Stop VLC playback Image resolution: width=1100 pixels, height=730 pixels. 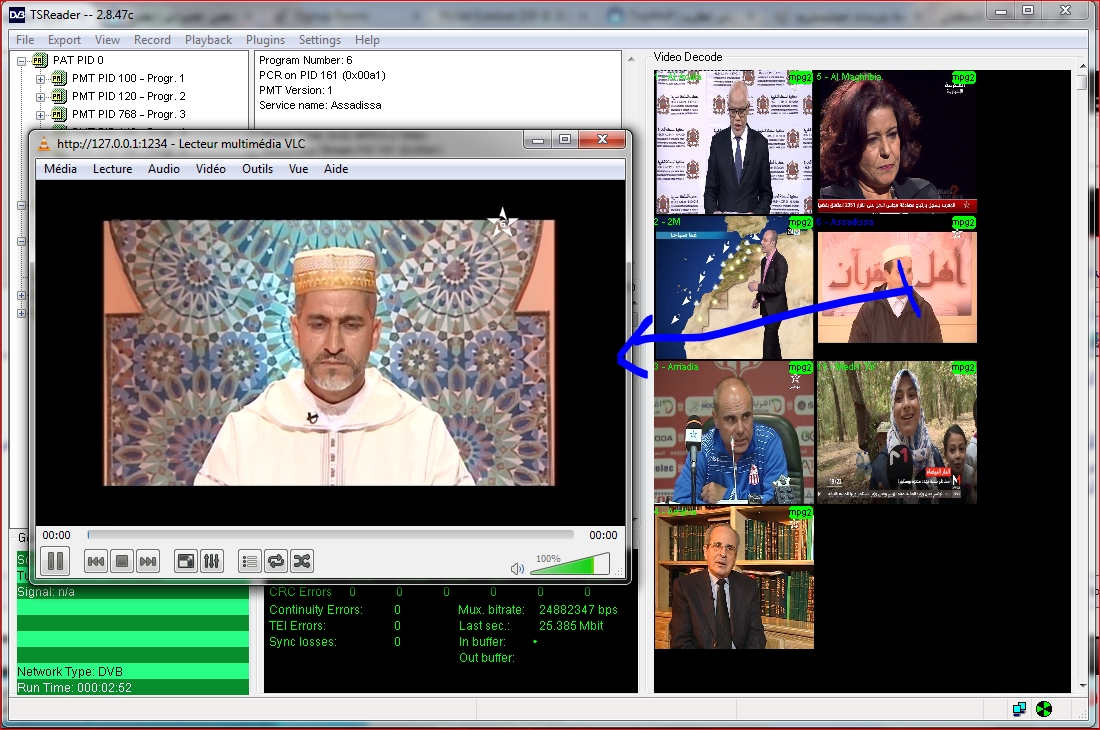[122, 561]
